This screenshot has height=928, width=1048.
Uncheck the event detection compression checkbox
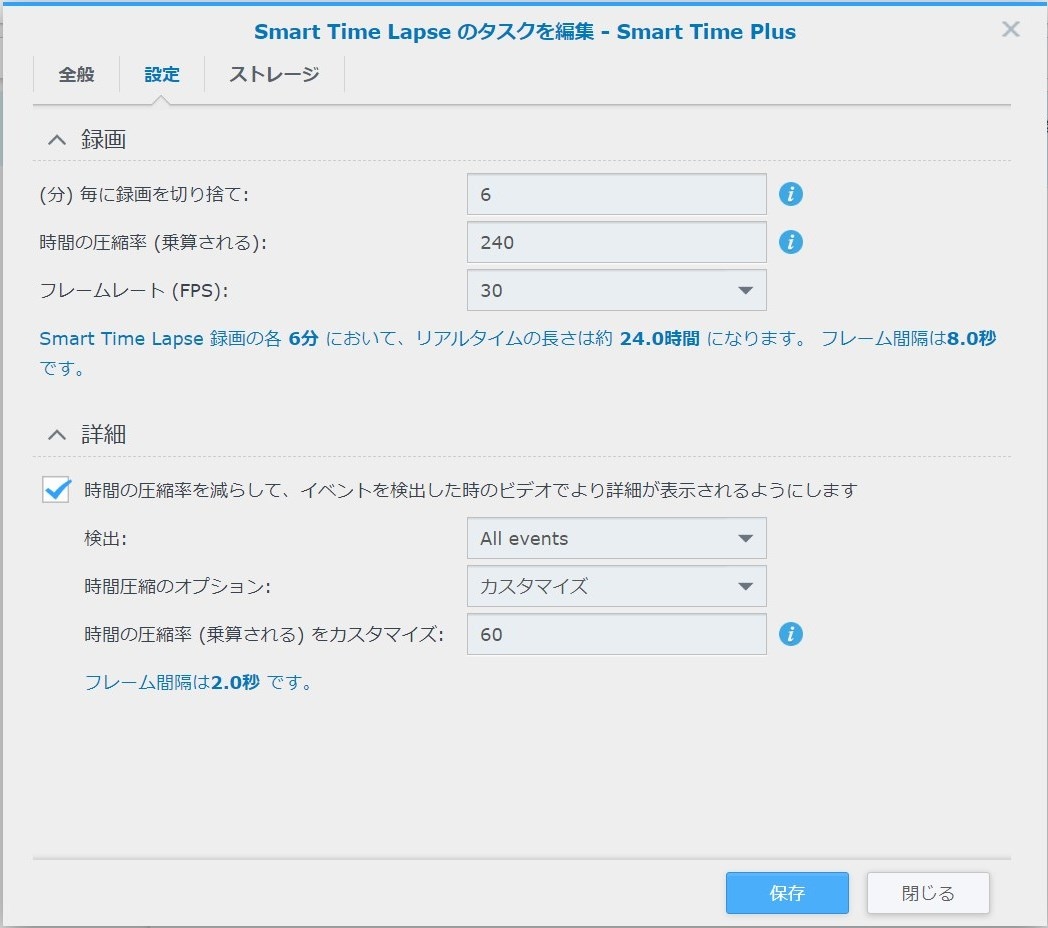pyautogui.click(x=57, y=490)
